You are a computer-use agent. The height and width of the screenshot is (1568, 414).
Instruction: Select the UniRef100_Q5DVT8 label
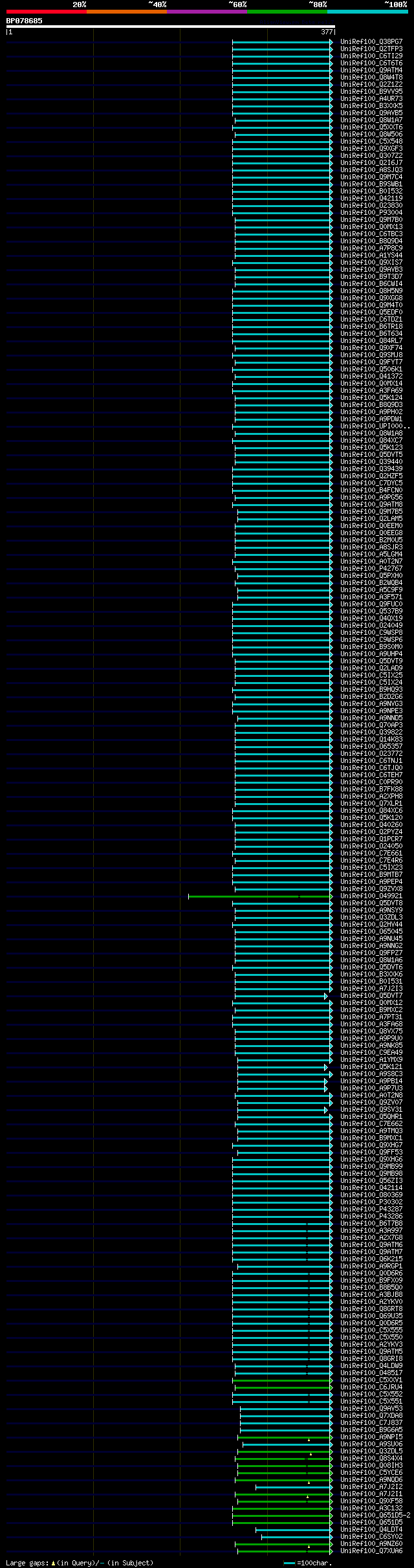pyautogui.click(x=371, y=903)
